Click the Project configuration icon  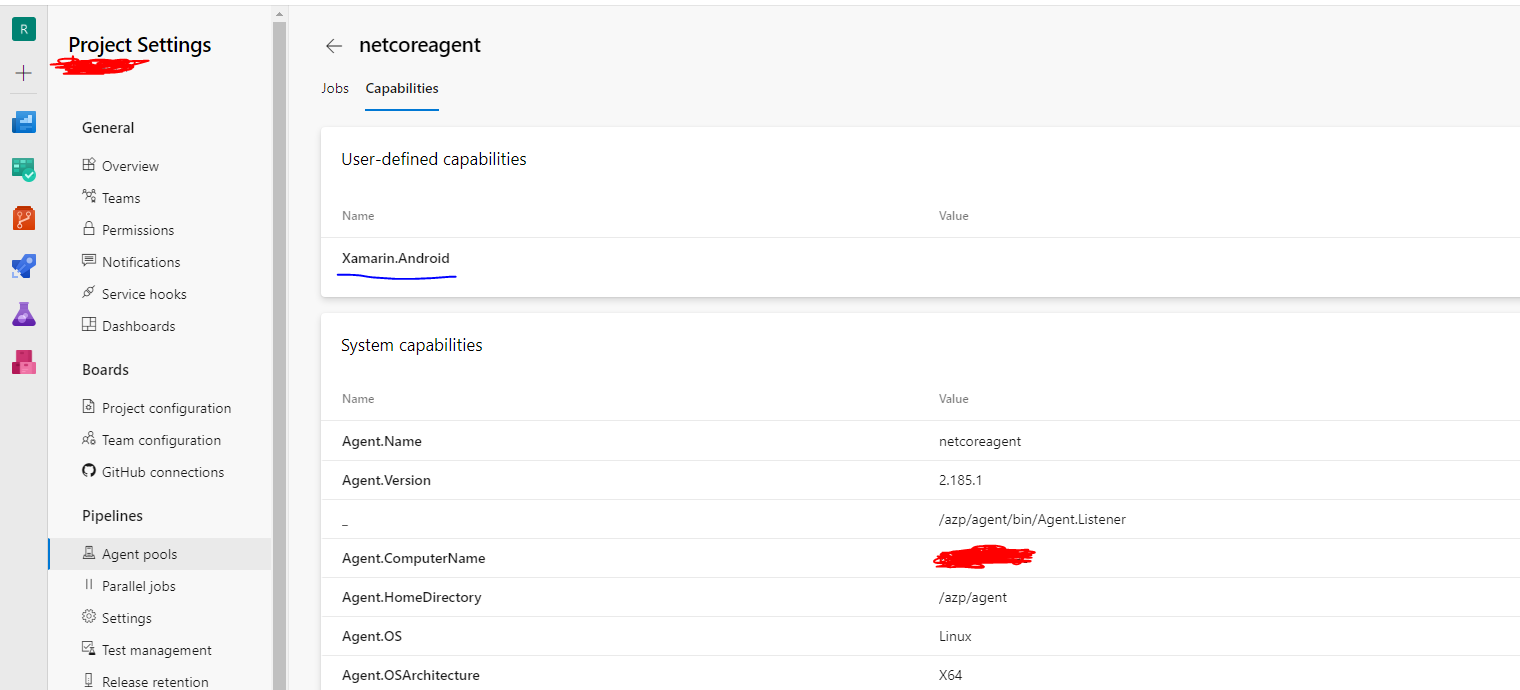tap(89, 407)
